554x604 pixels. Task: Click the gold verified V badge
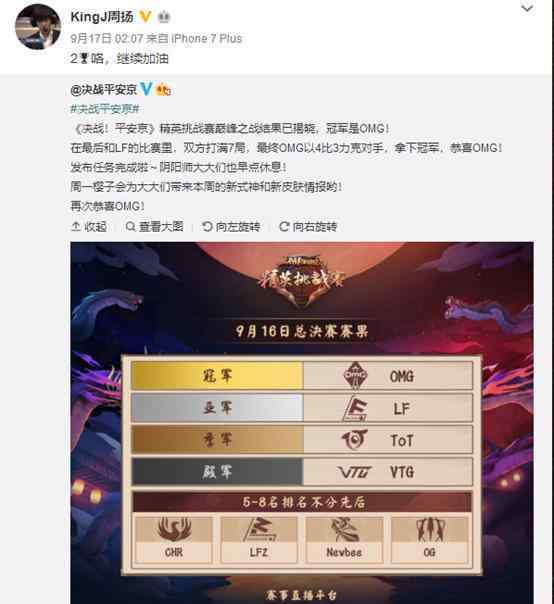pos(145,17)
